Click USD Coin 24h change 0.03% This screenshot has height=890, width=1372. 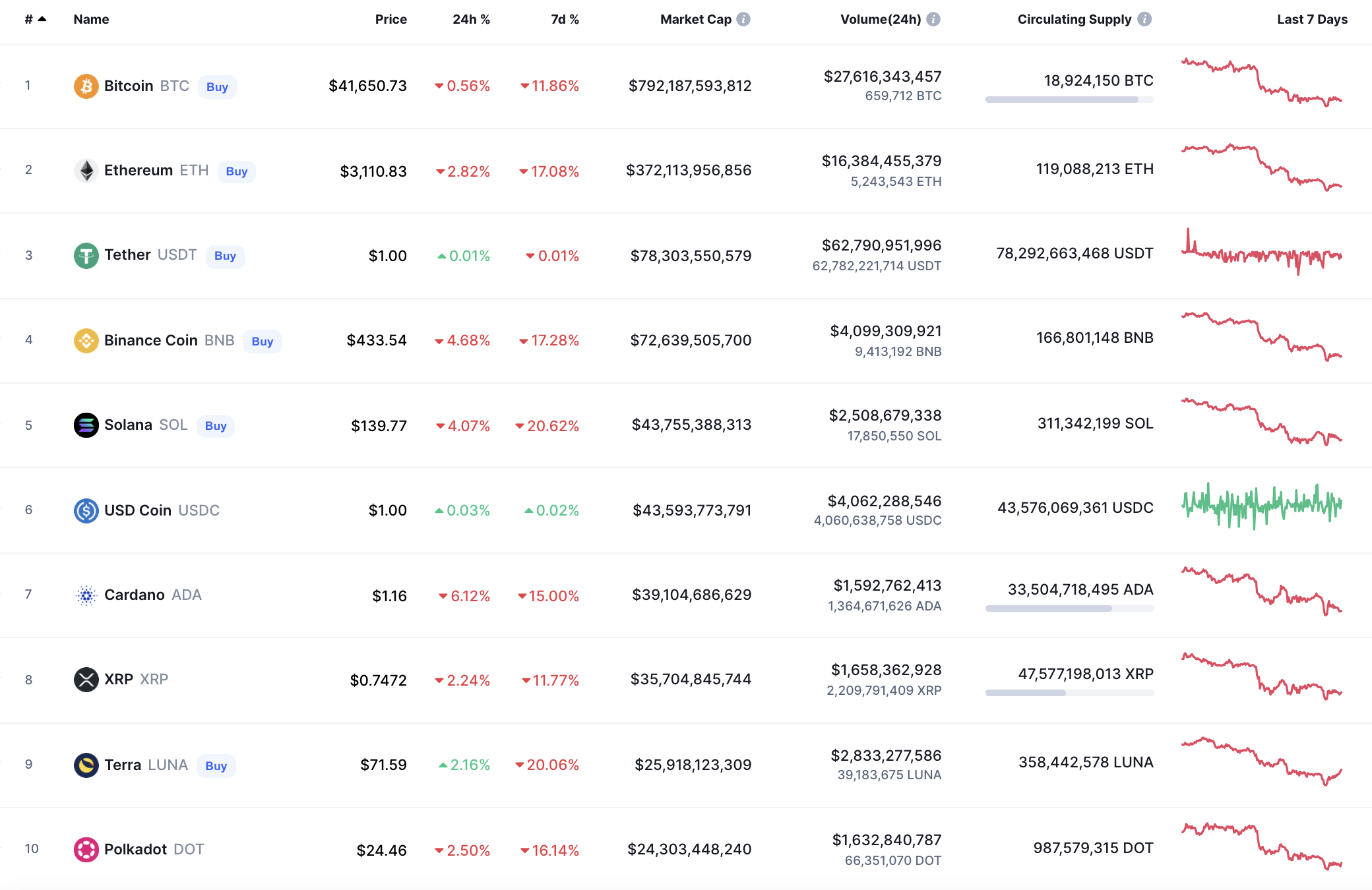pos(462,510)
